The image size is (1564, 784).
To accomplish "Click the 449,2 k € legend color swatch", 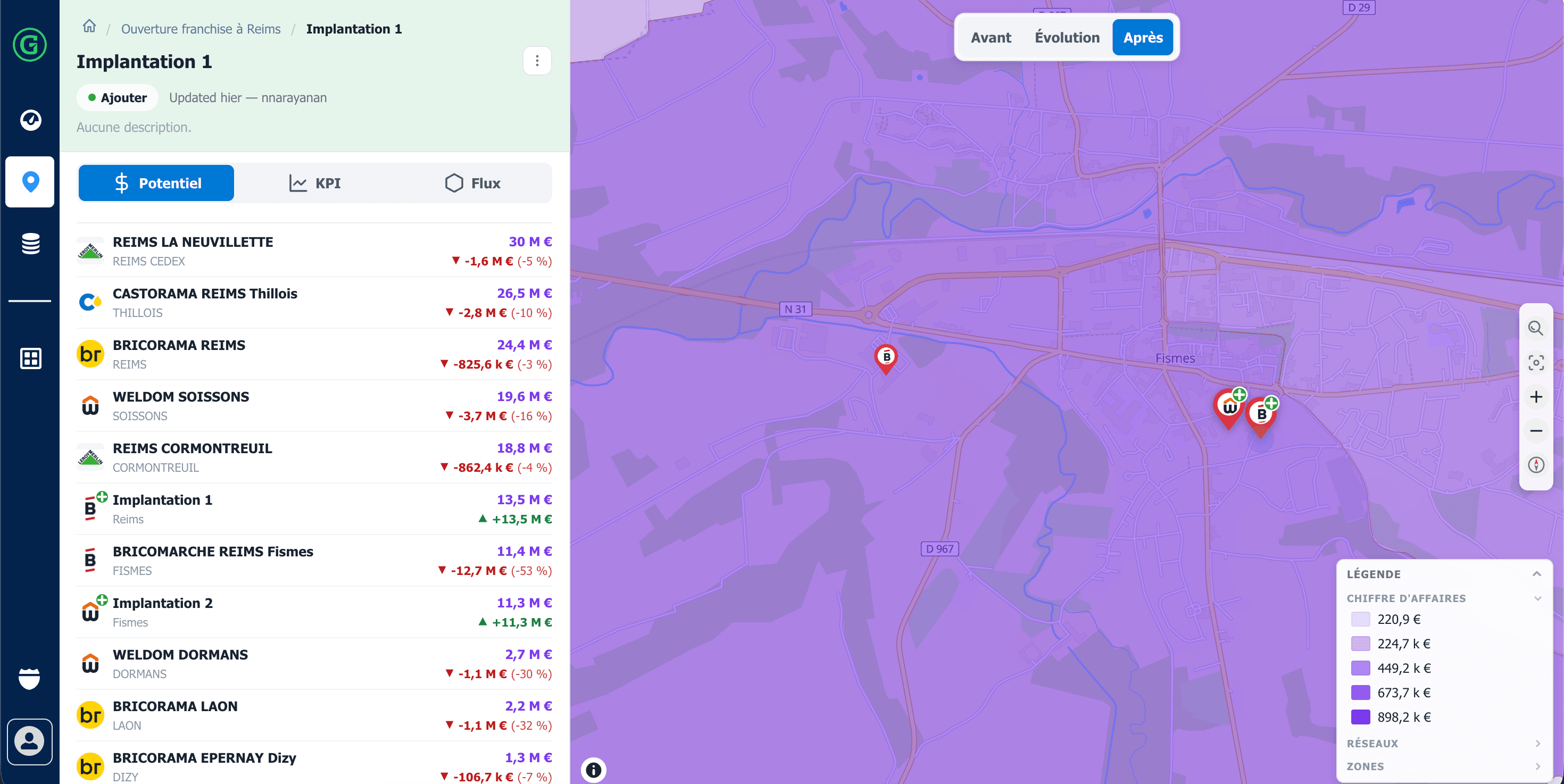I will [x=1361, y=668].
